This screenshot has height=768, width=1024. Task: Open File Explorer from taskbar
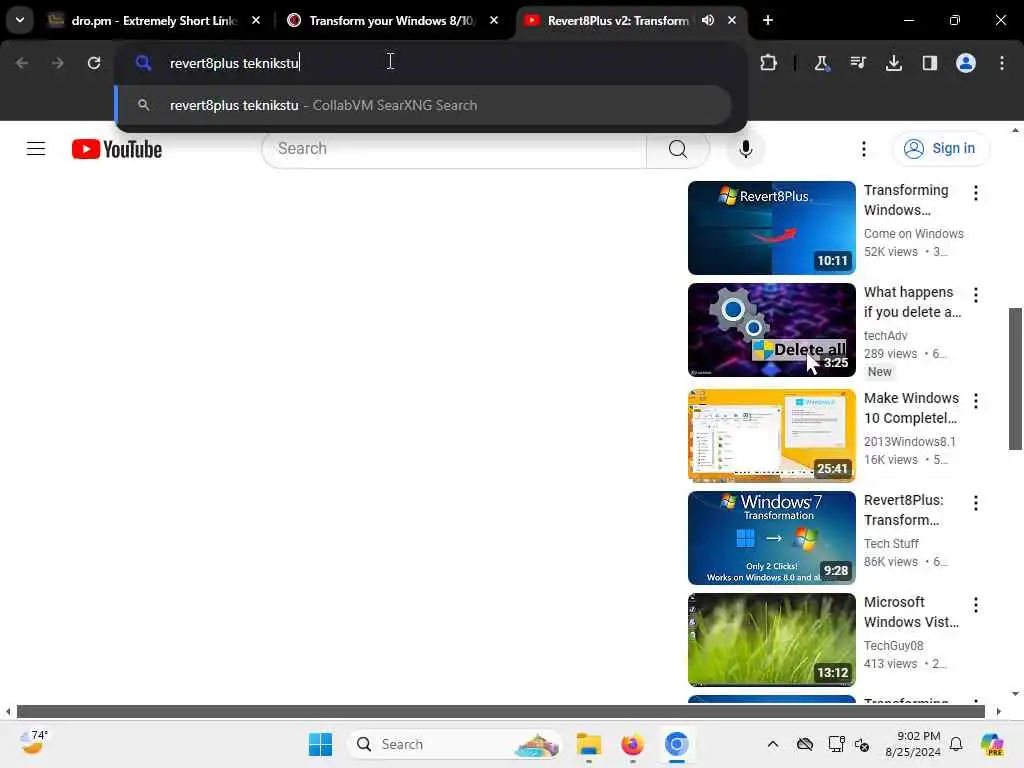click(588, 744)
